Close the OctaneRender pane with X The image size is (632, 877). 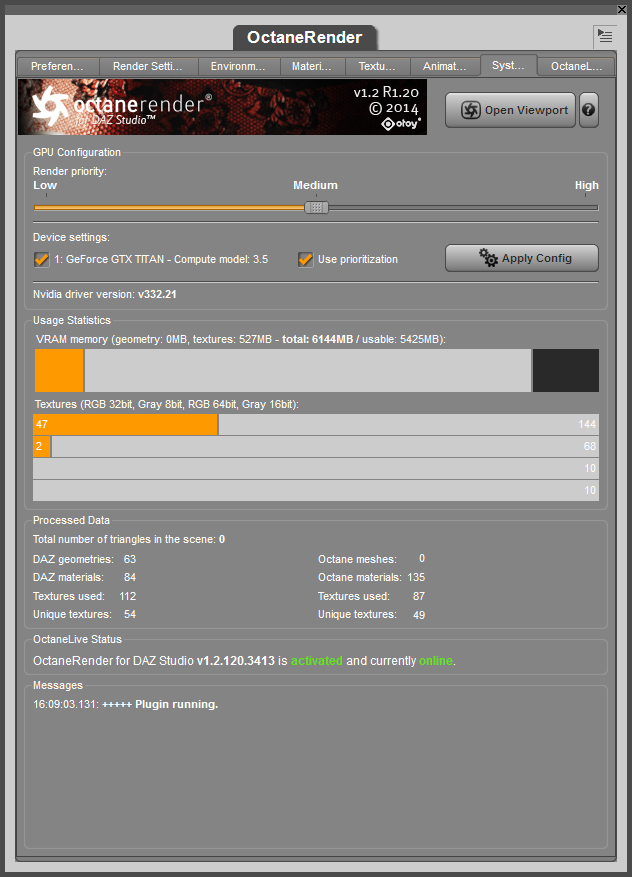click(x=621, y=9)
